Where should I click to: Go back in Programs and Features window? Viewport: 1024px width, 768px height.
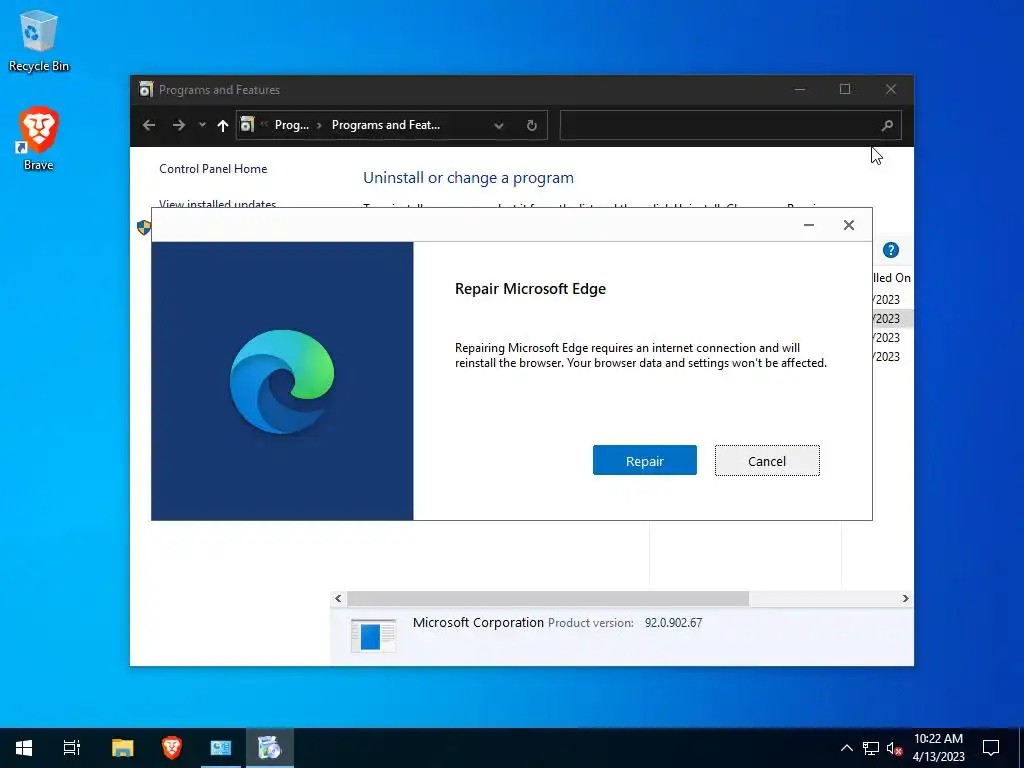[x=149, y=125]
